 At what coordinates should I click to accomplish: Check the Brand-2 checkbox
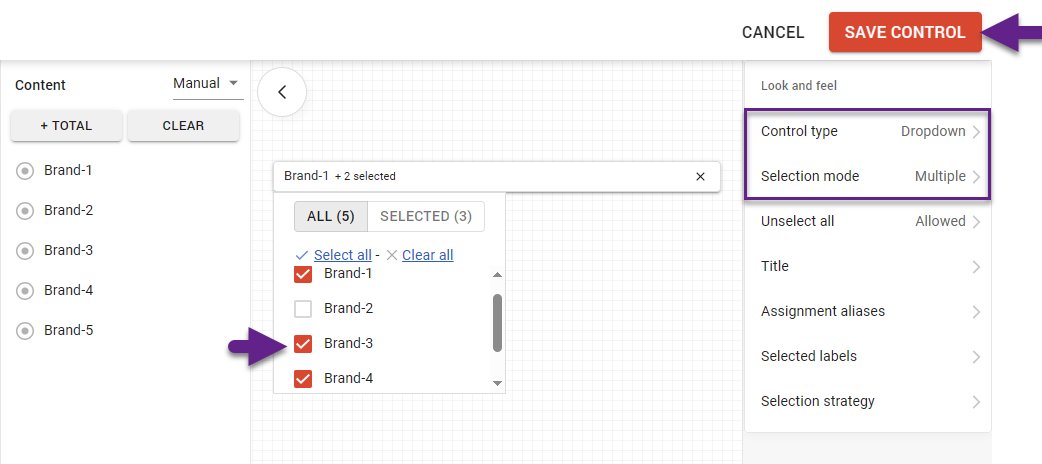tap(304, 309)
